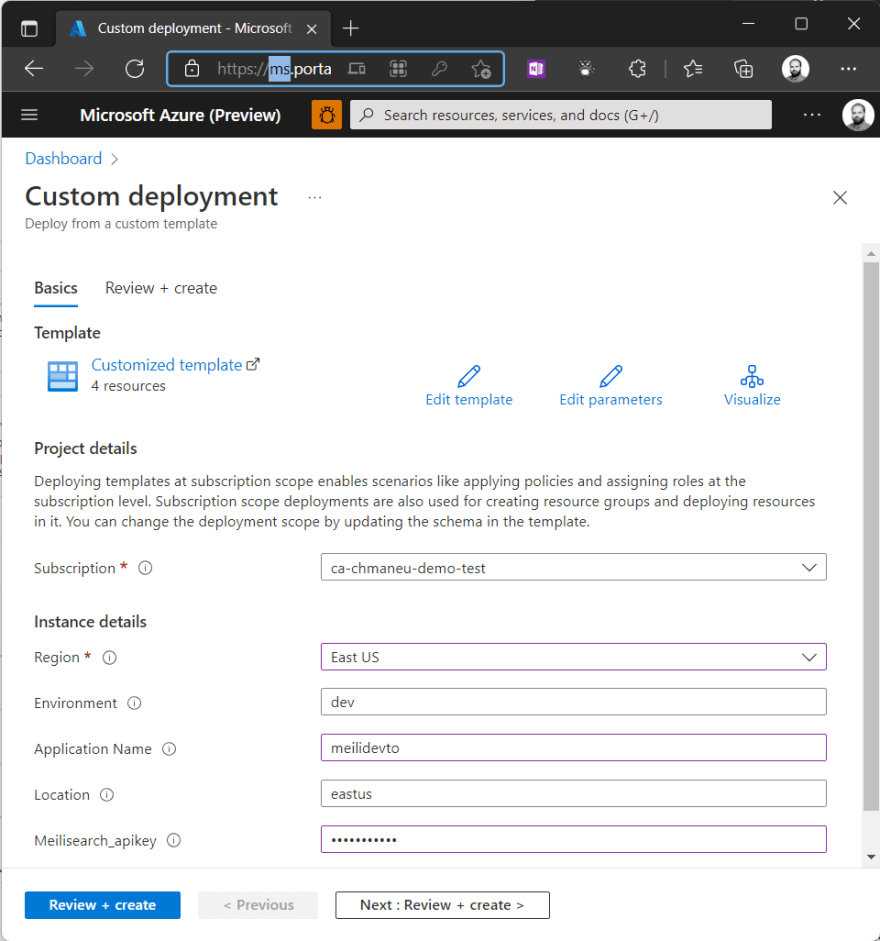Image resolution: width=880 pixels, height=941 pixels.
Task: Switch to the Review + create tab
Action: click(x=160, y=288)
